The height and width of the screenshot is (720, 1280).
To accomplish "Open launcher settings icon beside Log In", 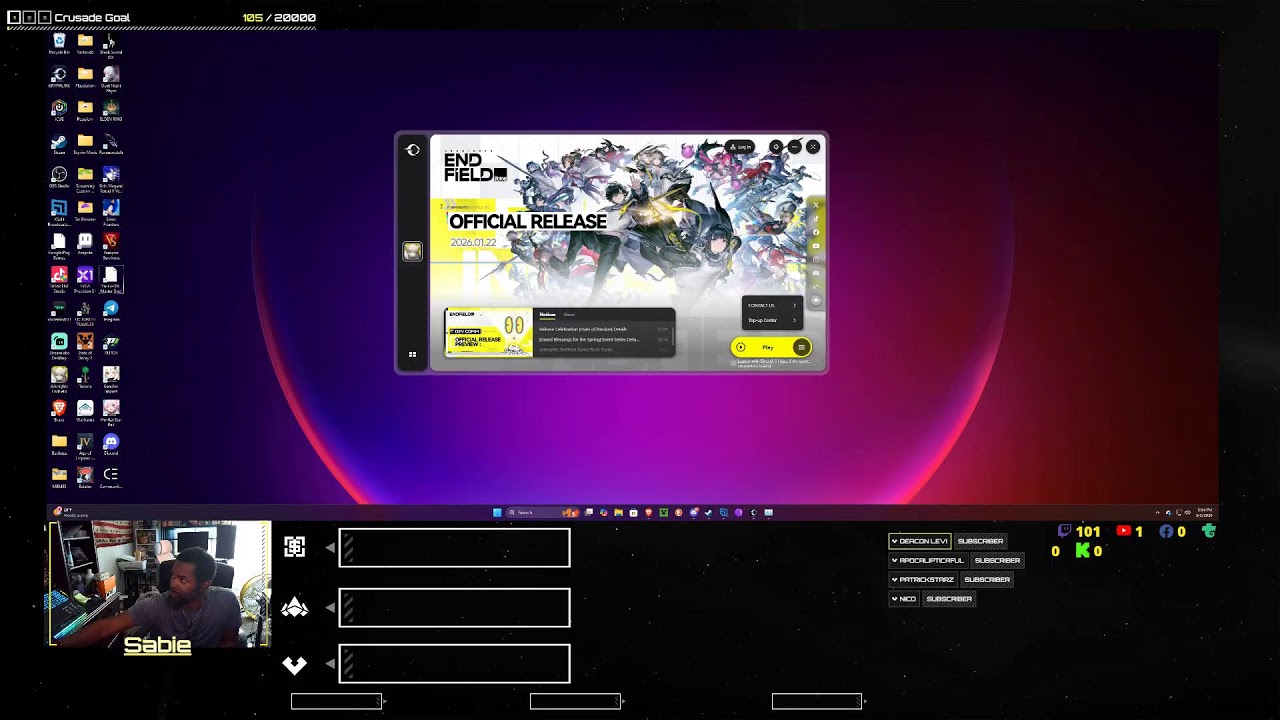I will (776, 147).
